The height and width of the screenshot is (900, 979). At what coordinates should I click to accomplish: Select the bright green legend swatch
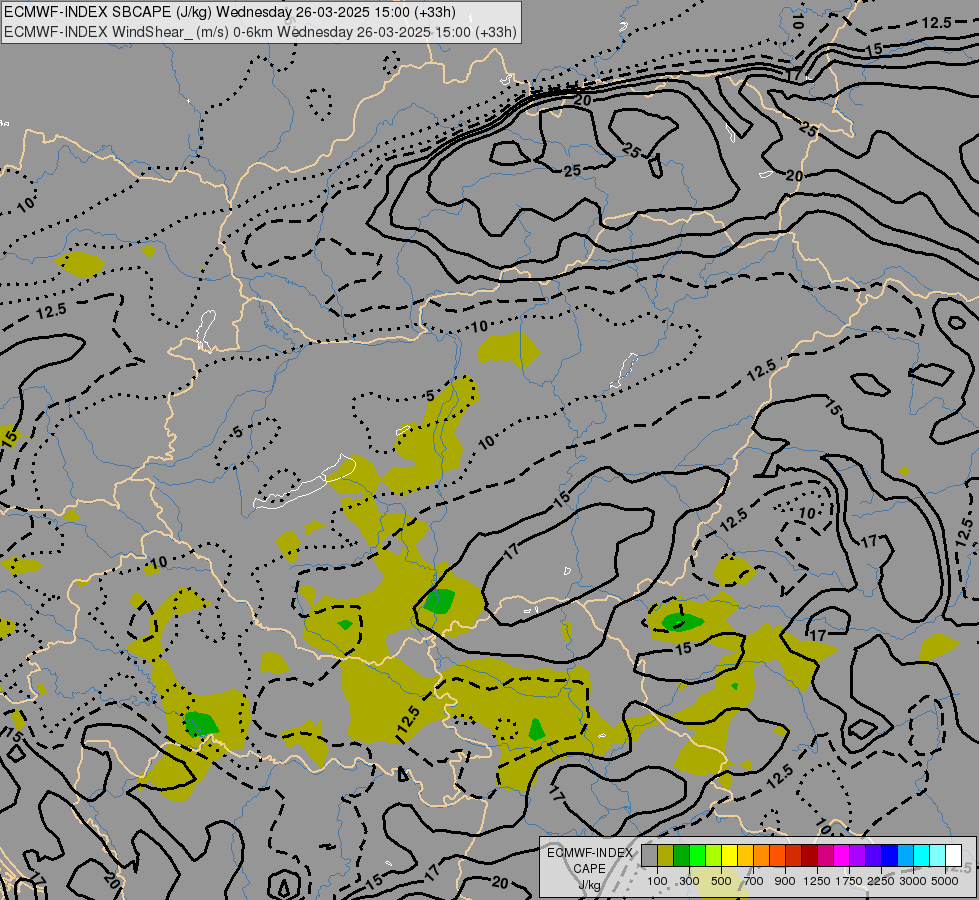point(697,855)
